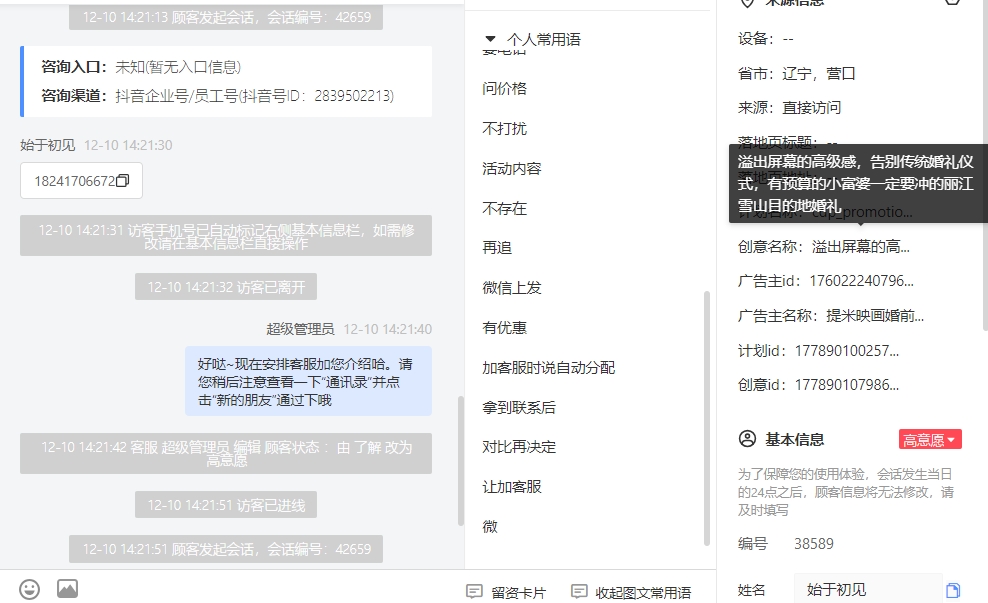Select the 加客服时说自动分配 quick phrase

[549, 367]
